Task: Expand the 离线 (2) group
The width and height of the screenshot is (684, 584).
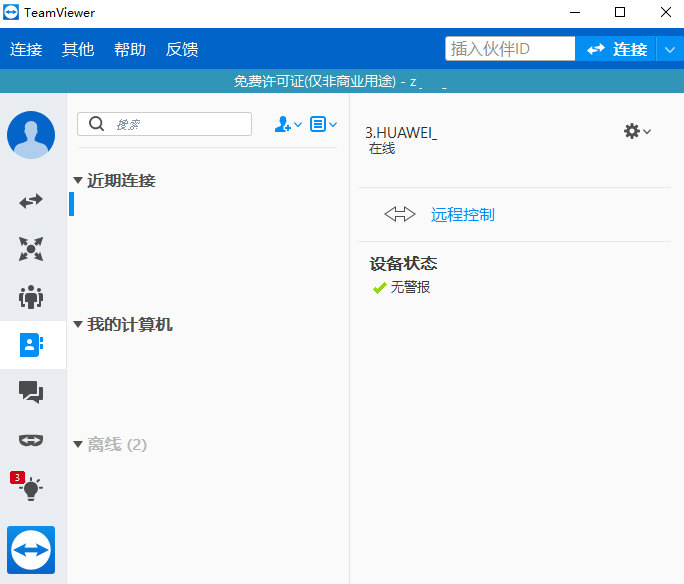Action: 78,444
